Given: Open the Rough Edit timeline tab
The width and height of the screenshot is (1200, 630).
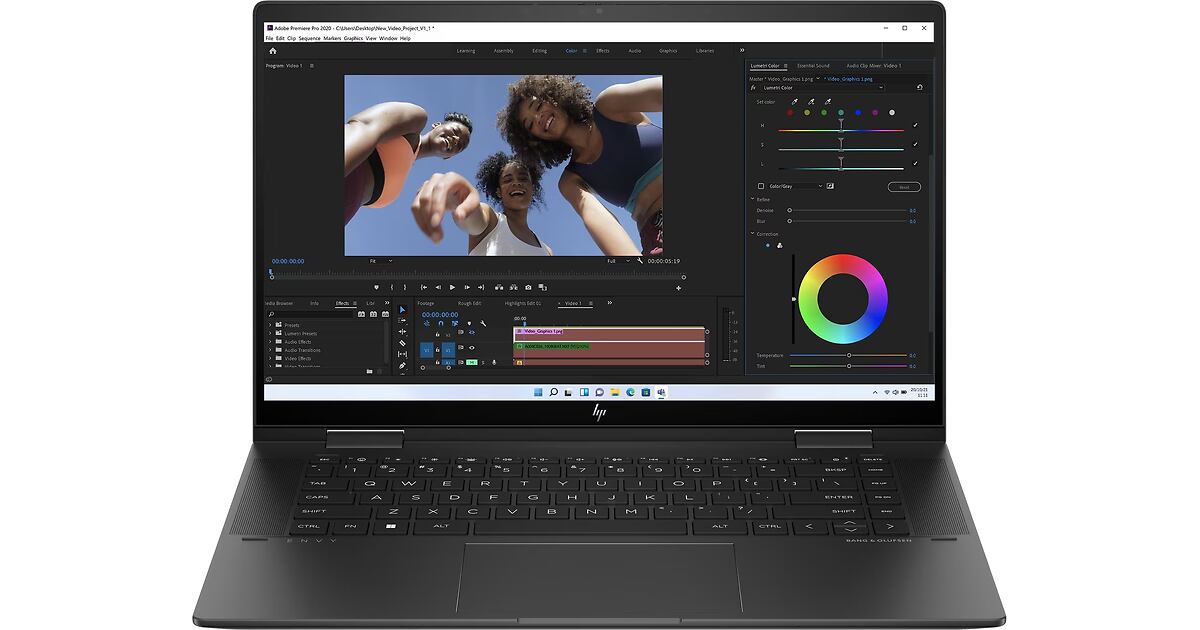Looking at the screenshot, I should [470, 303].
